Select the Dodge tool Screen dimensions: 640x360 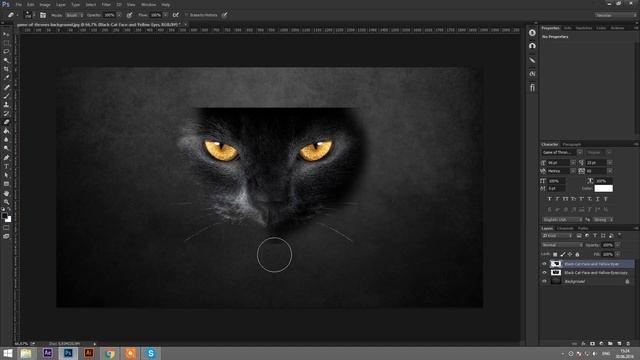click(x=6, y=148)
